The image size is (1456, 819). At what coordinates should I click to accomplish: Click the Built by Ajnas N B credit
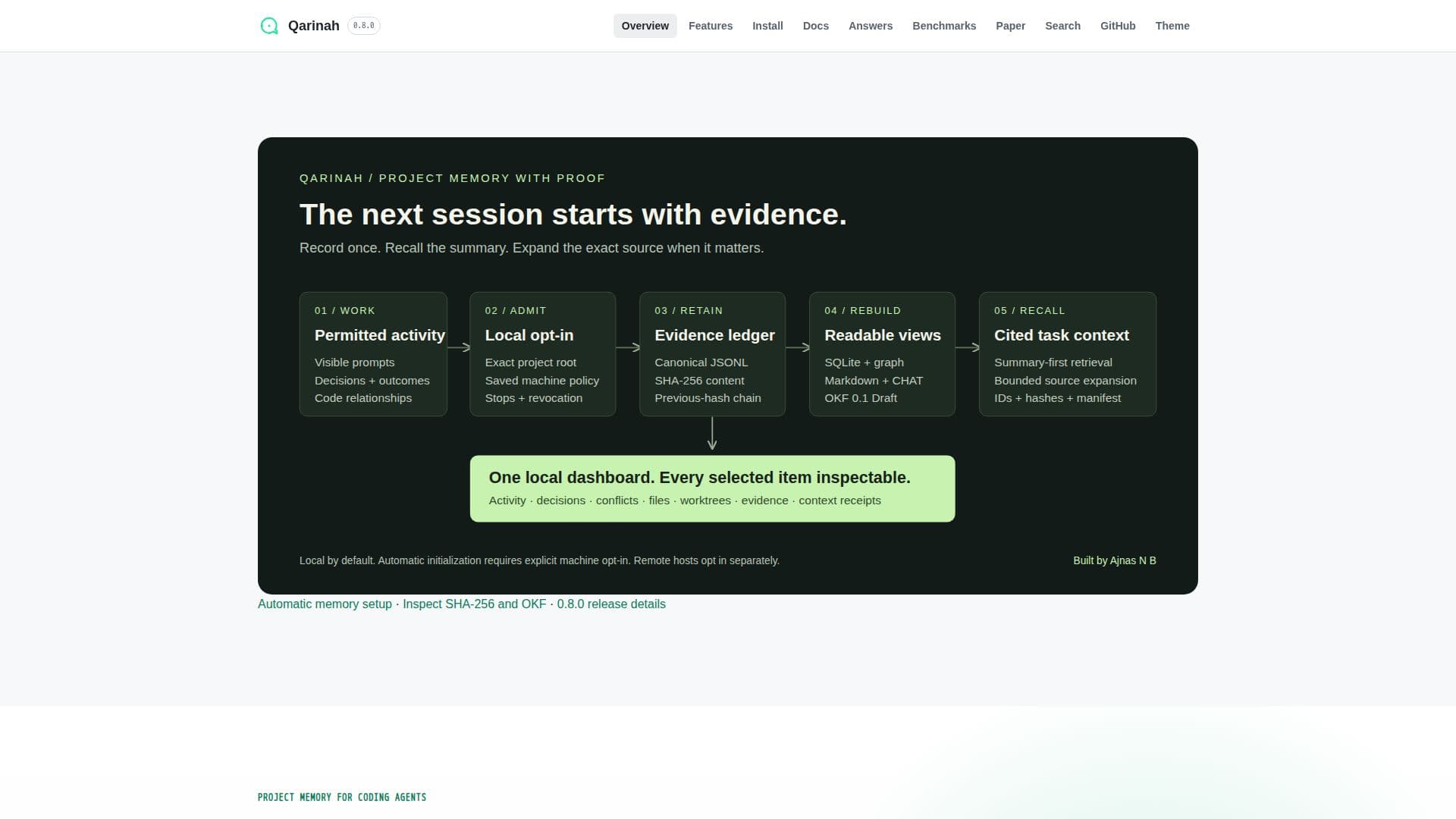[1114, 560]
